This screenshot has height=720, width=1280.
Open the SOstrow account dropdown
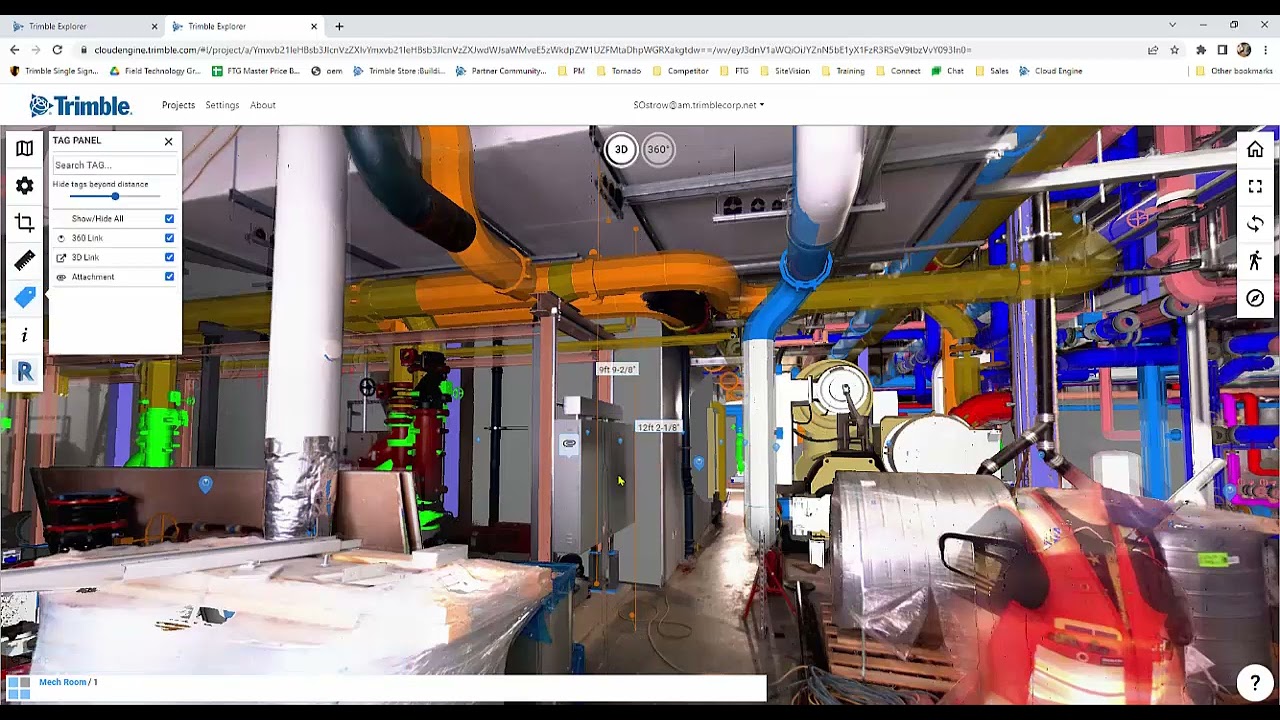pos(698,105)
